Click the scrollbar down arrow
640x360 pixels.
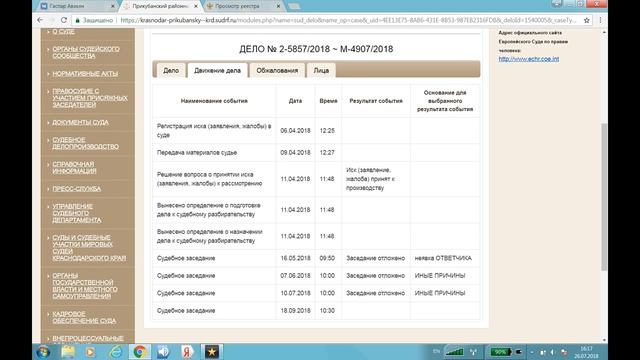[604, 340]
